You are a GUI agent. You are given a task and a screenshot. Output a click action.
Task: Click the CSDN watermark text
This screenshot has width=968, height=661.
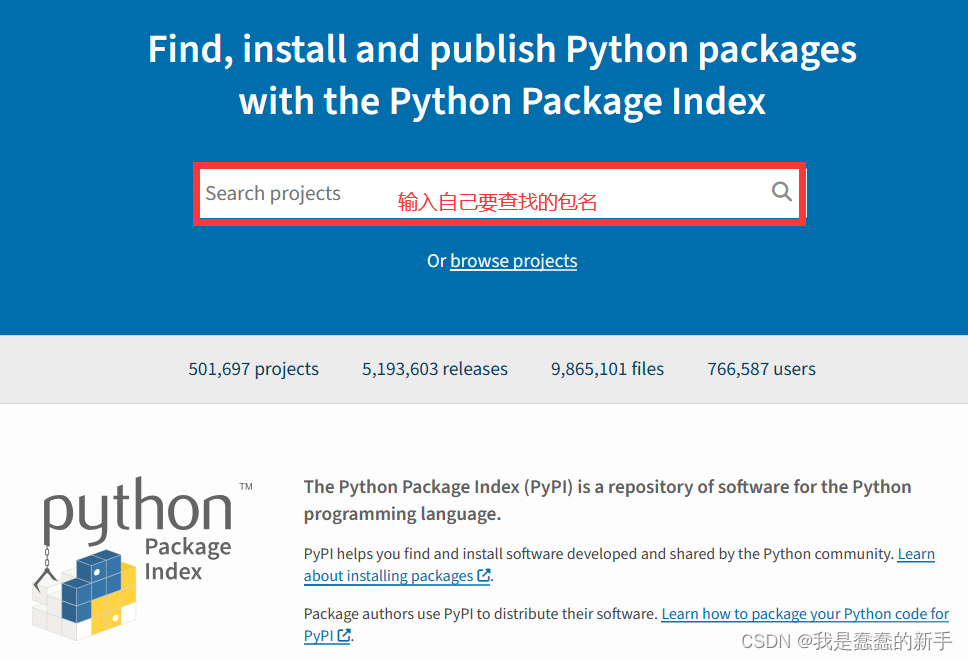pos(846,641)
